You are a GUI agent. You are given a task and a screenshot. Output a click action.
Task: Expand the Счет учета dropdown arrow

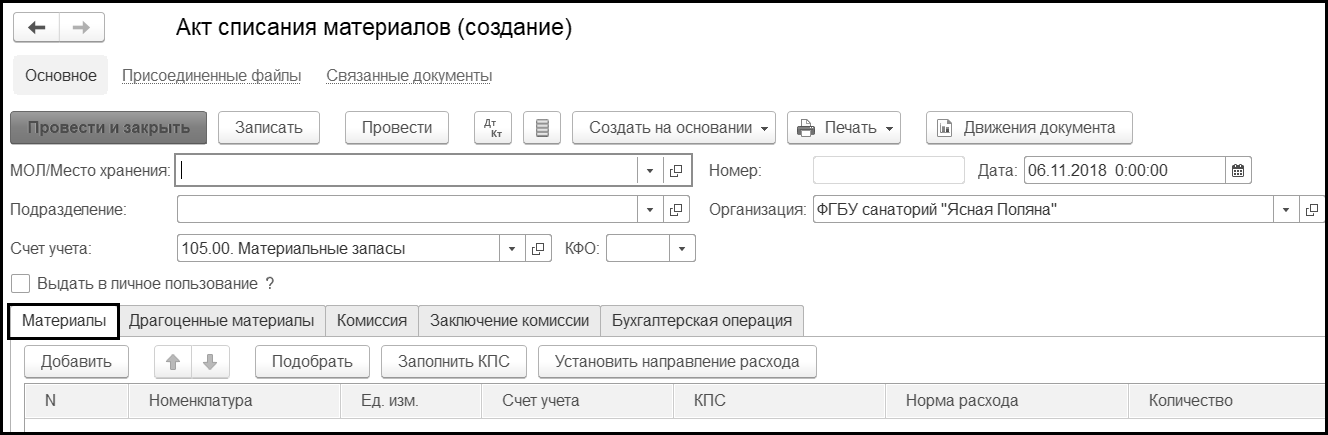tap(512, 248)
